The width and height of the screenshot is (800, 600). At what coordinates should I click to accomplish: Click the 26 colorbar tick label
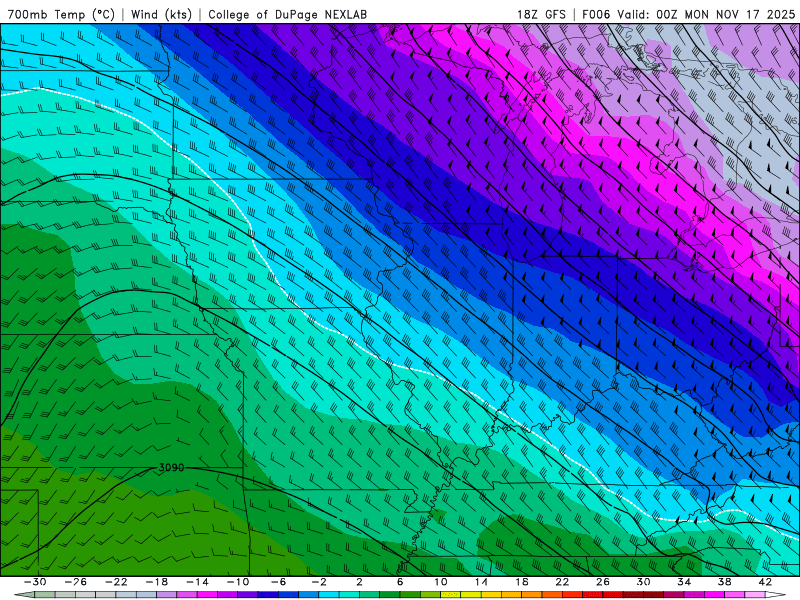(603, 582)
